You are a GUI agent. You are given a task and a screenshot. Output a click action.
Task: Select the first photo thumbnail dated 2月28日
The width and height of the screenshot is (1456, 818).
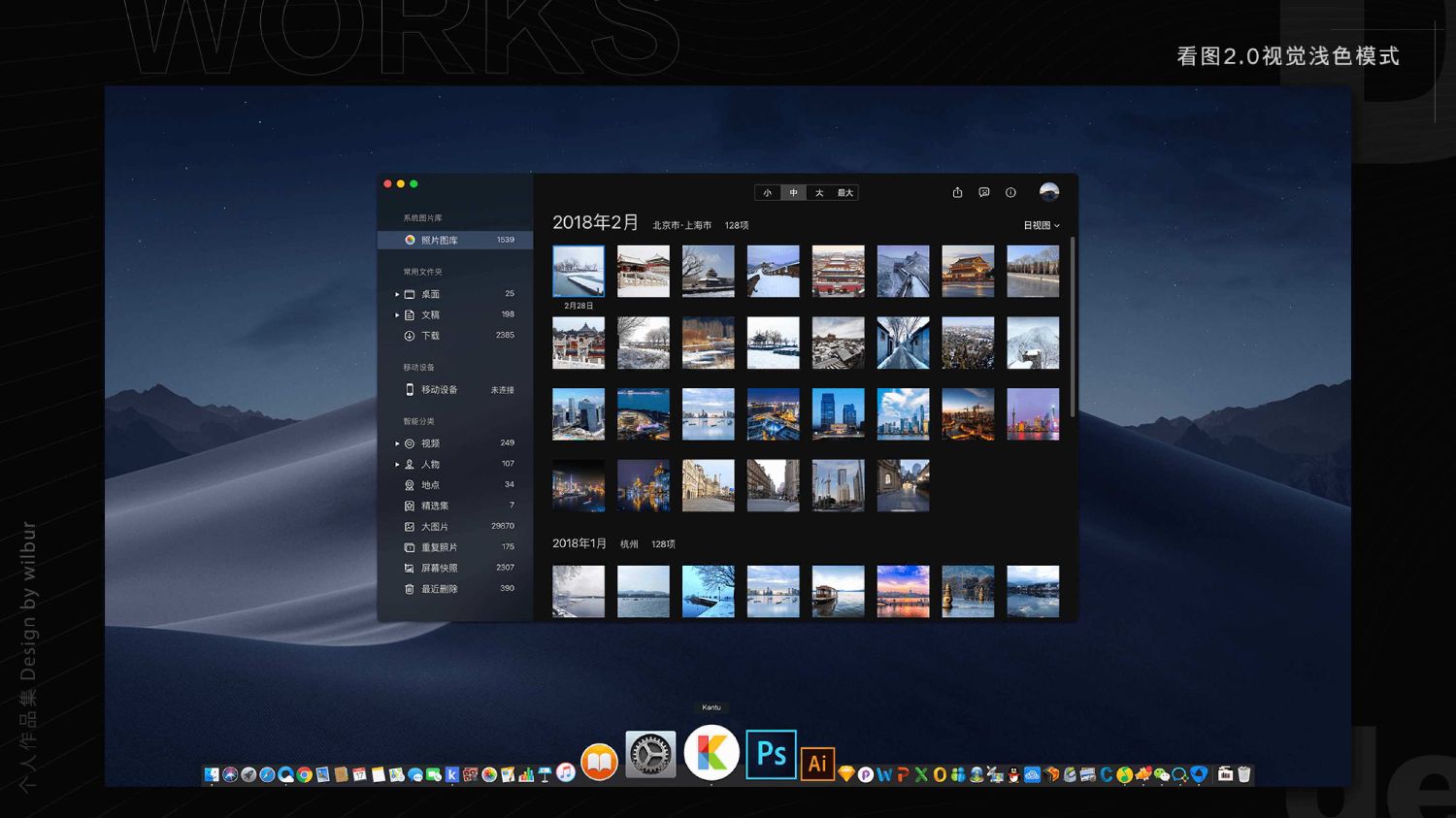coord(579,271)
